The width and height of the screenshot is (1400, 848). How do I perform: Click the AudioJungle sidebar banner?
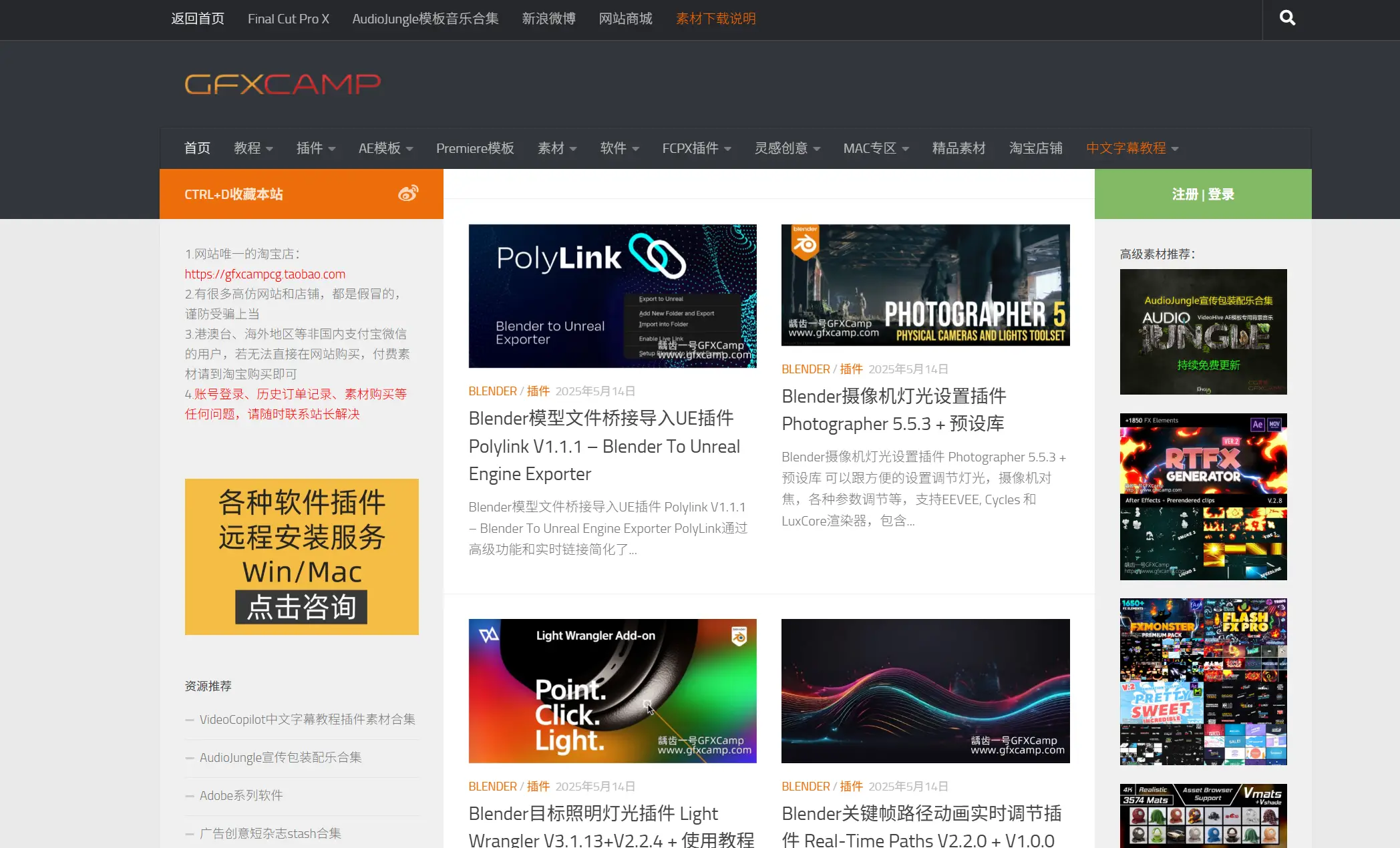click(x=1203, y=331)
